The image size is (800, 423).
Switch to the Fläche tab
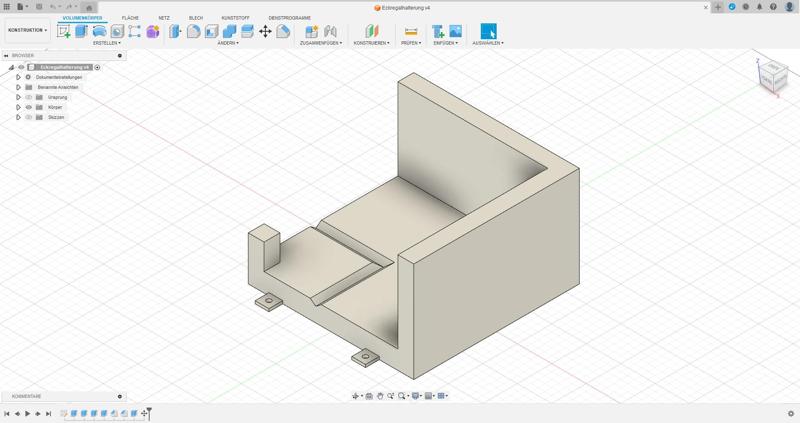(131, 18)
